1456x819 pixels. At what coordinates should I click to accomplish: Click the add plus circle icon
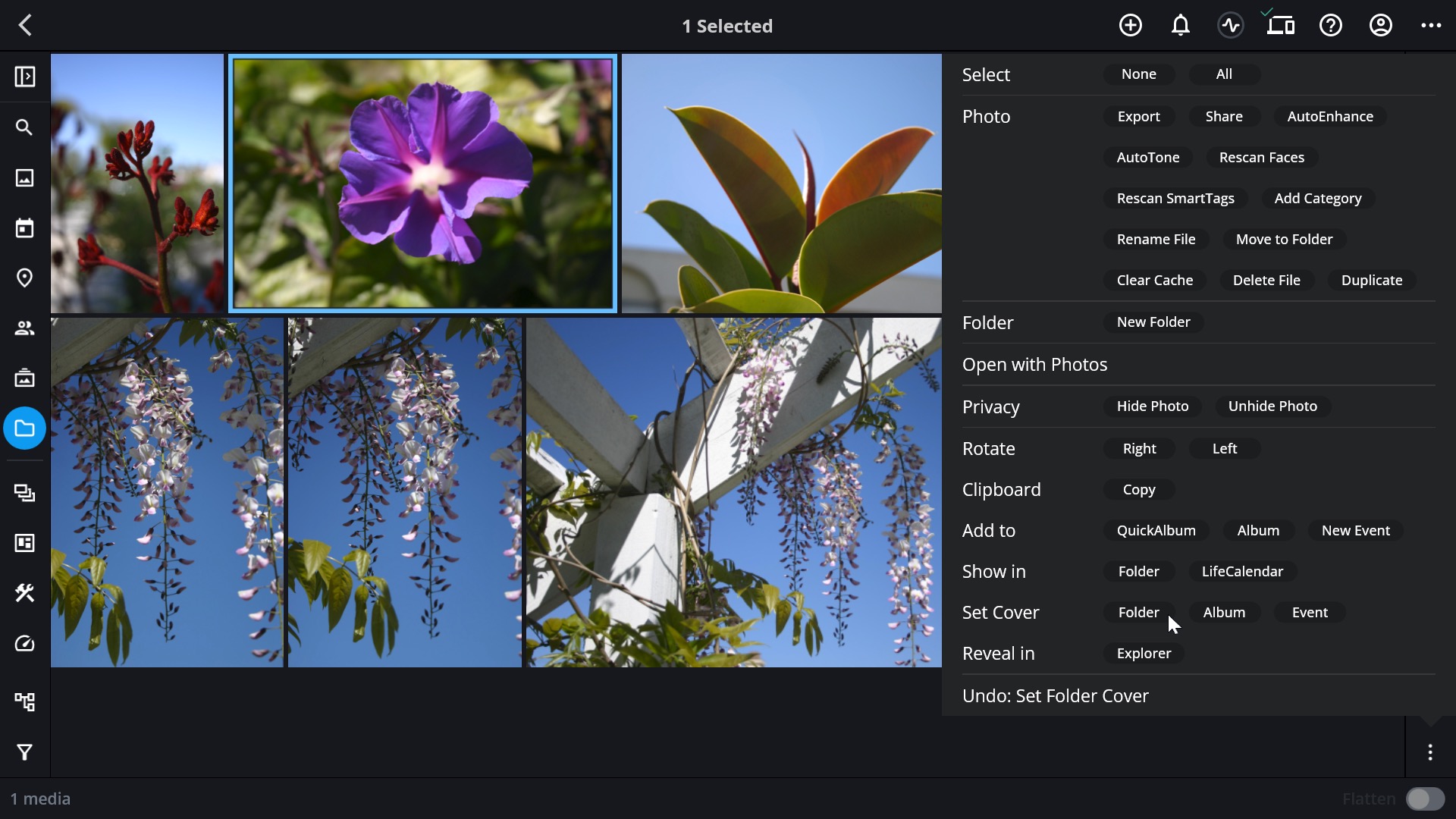click(1130, 26)
